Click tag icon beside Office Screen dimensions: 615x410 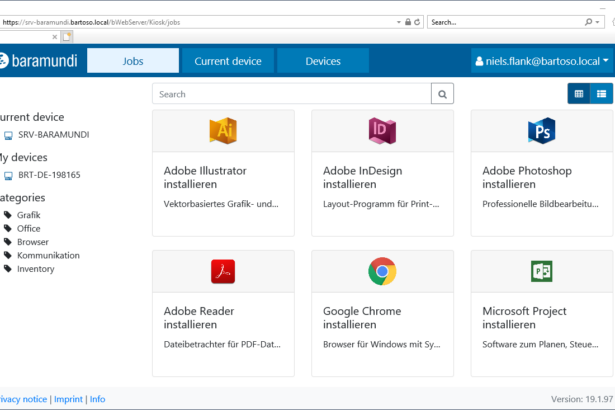pyautogui.click(x=8, y=228)
